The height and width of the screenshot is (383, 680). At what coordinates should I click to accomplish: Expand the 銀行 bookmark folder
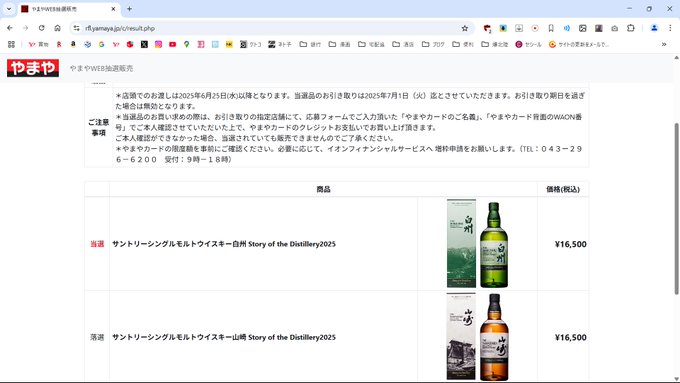pos(310,44)
